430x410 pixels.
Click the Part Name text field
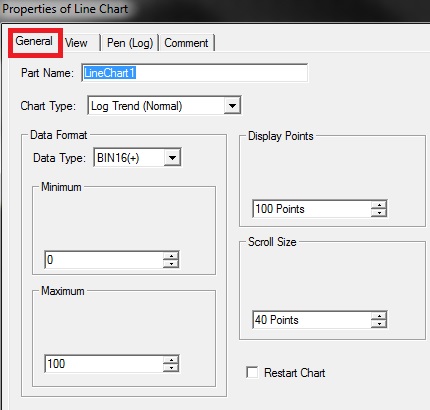point(195,73)
